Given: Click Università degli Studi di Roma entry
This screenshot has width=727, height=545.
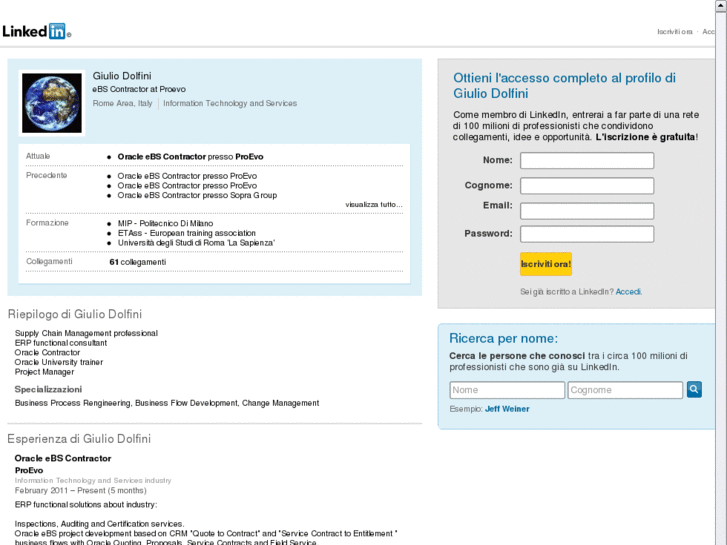Looking at the screenshot, I should pos(196,243).
